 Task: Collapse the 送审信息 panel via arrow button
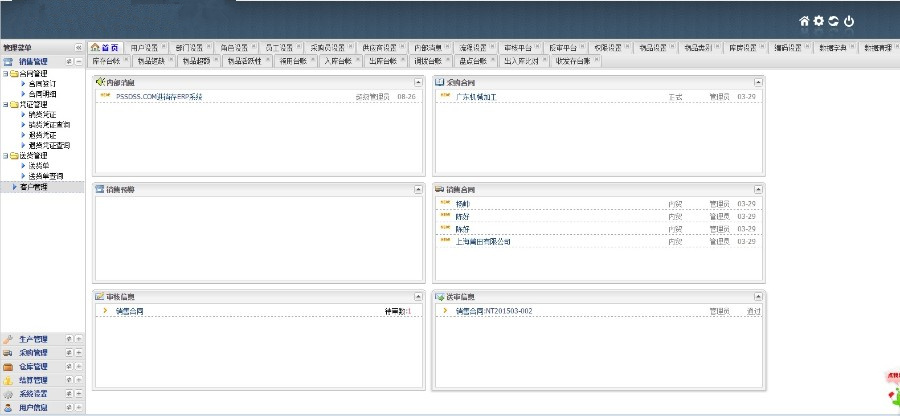point(758,297)
